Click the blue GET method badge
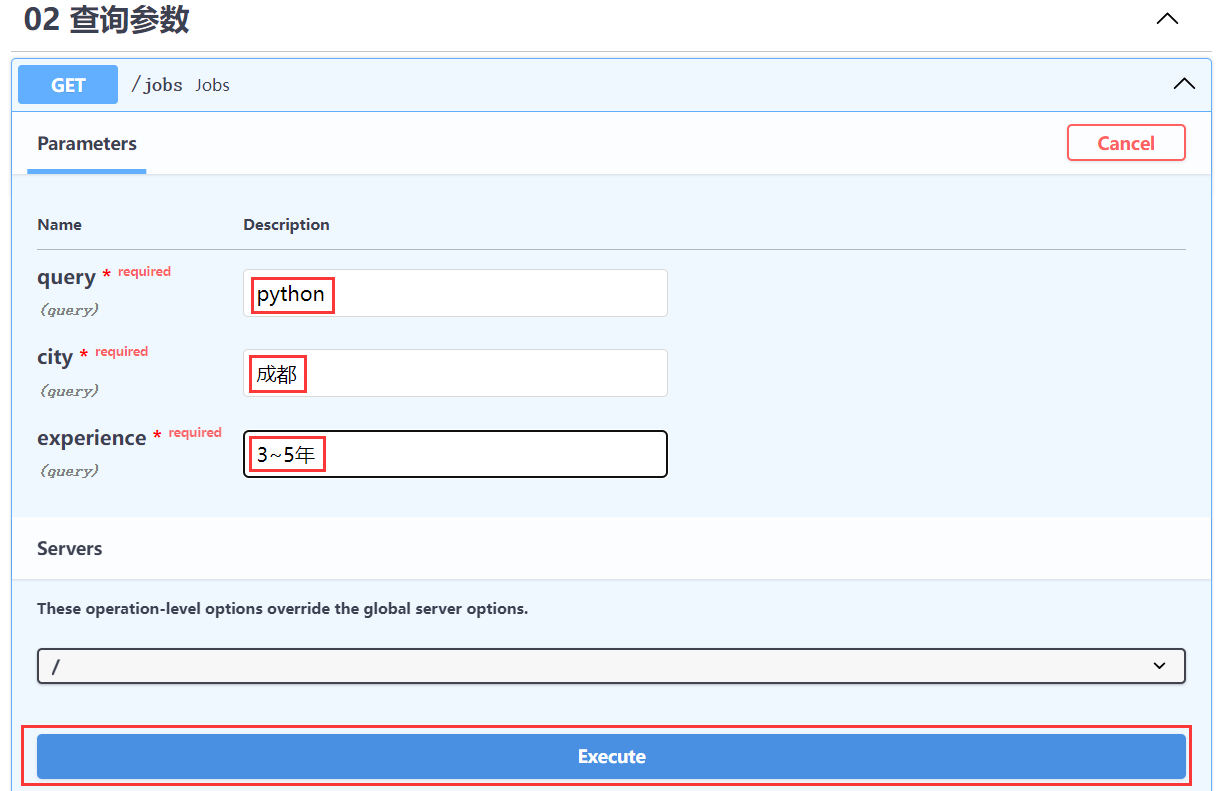Image resolution: width=1224 pixels, height=791 pixels. tap(68, 85)
